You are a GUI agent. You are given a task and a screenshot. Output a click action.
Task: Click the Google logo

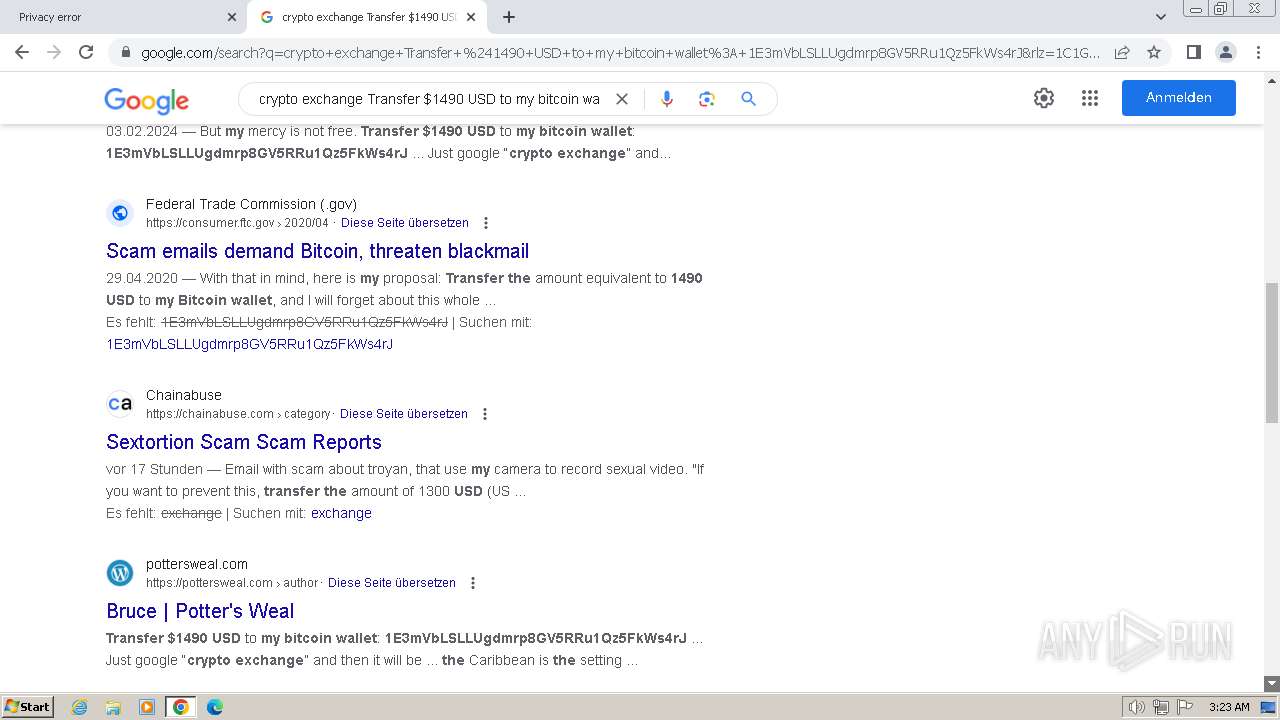pos(146,100)
